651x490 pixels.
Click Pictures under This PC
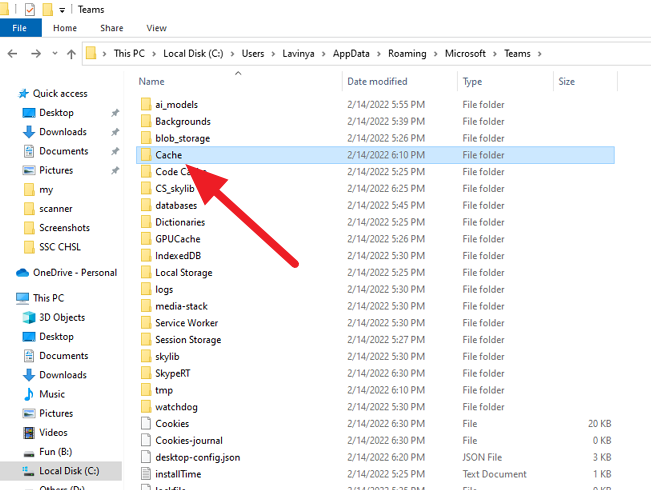tap(56, 413)
